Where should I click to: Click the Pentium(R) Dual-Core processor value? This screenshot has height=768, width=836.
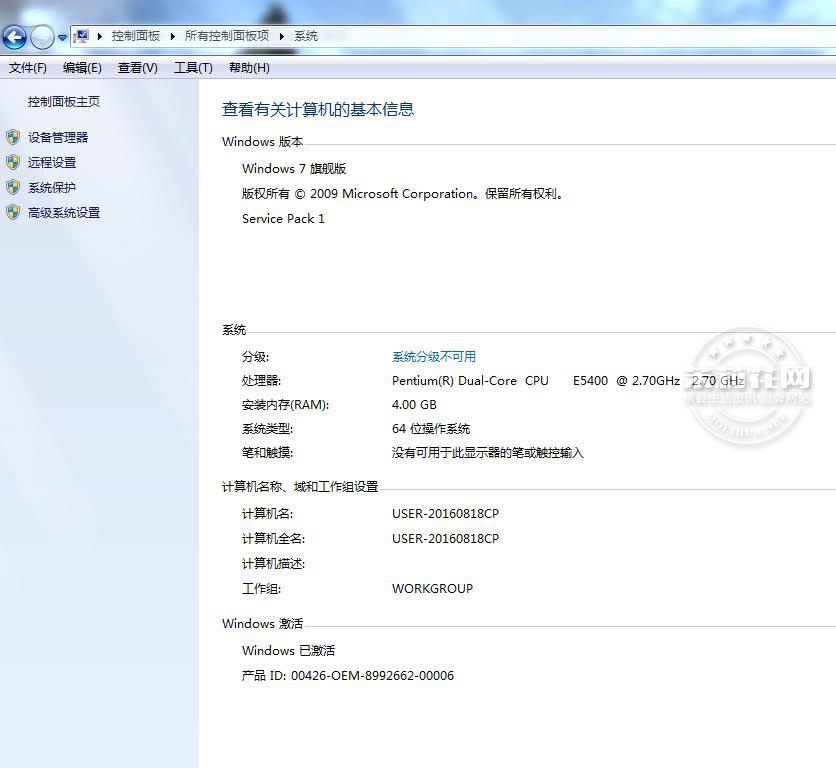point(568,381)
